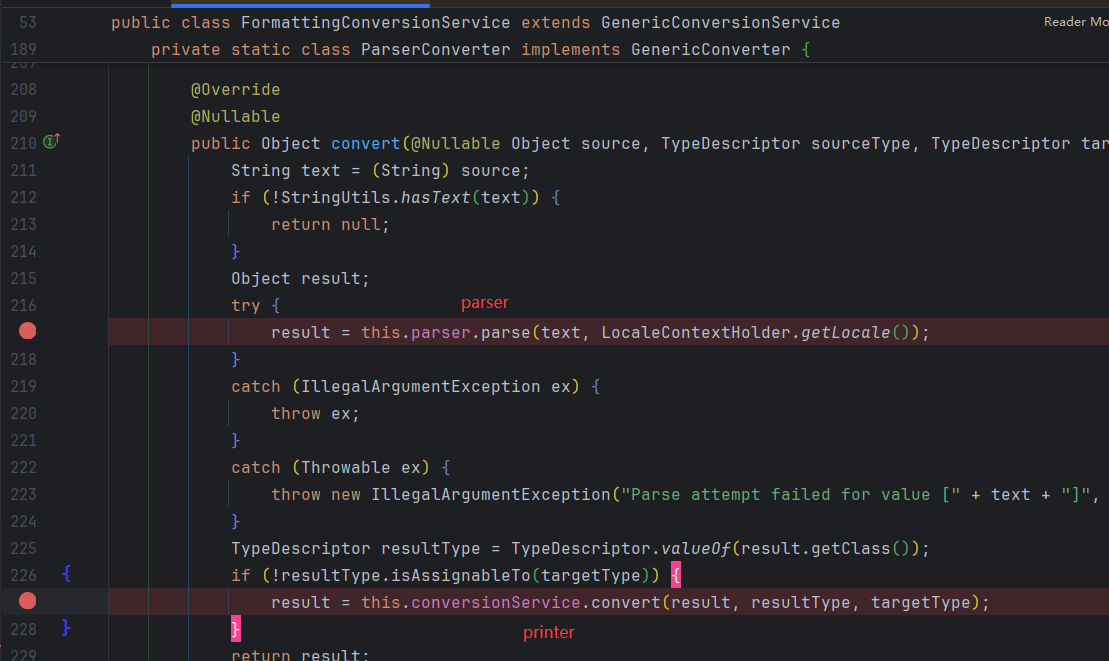Click the isAssignableTo method call
This screenshot has width=1109, height=661.
click(x=460, y=575)
